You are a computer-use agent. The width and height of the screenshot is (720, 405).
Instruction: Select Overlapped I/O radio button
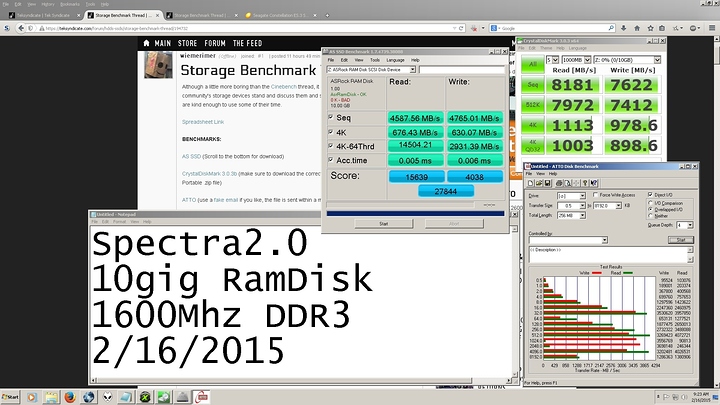[x=650, y=209]
